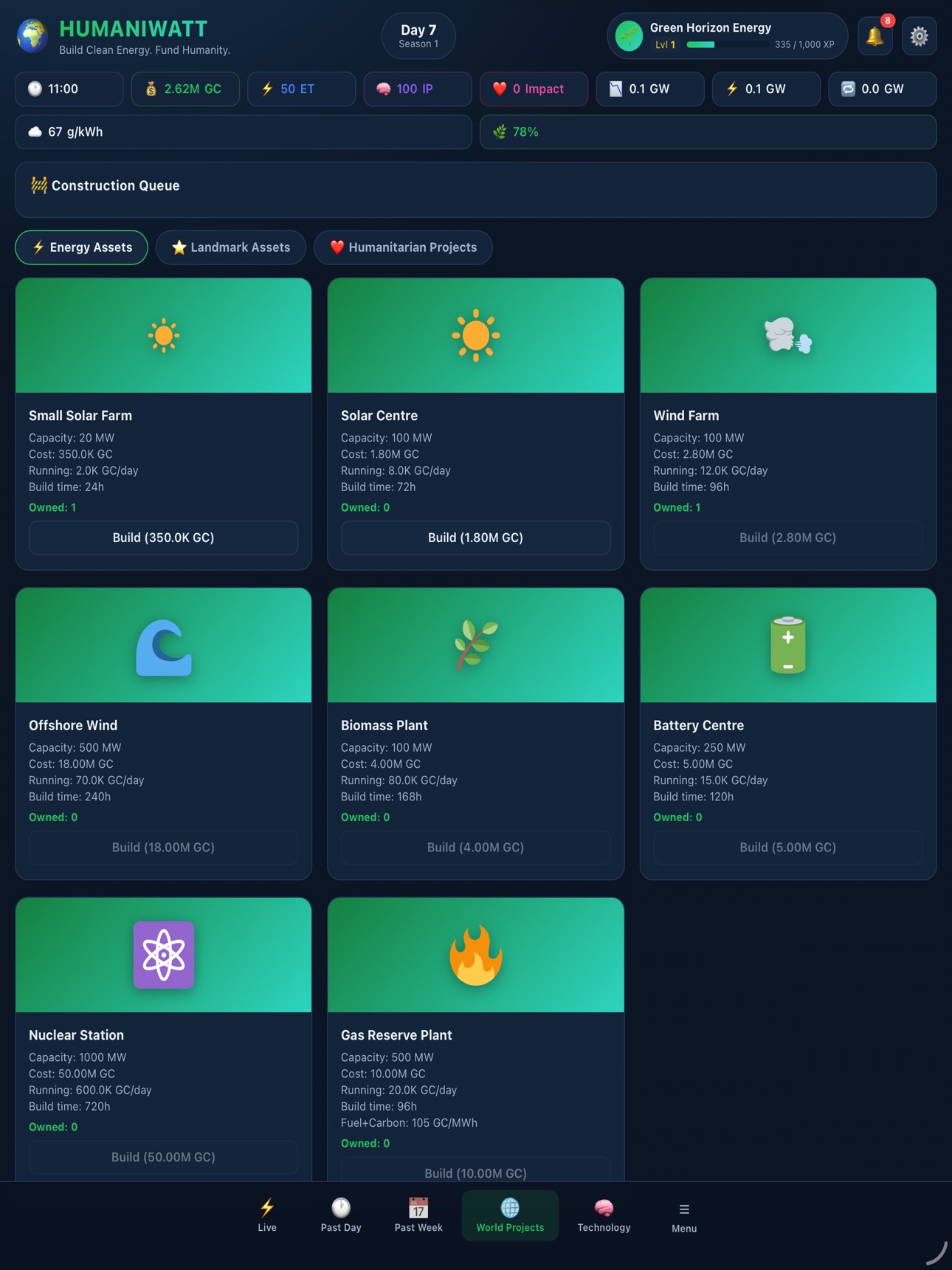
Task: Open the hamburger Menu
Action: (684, 1215)
